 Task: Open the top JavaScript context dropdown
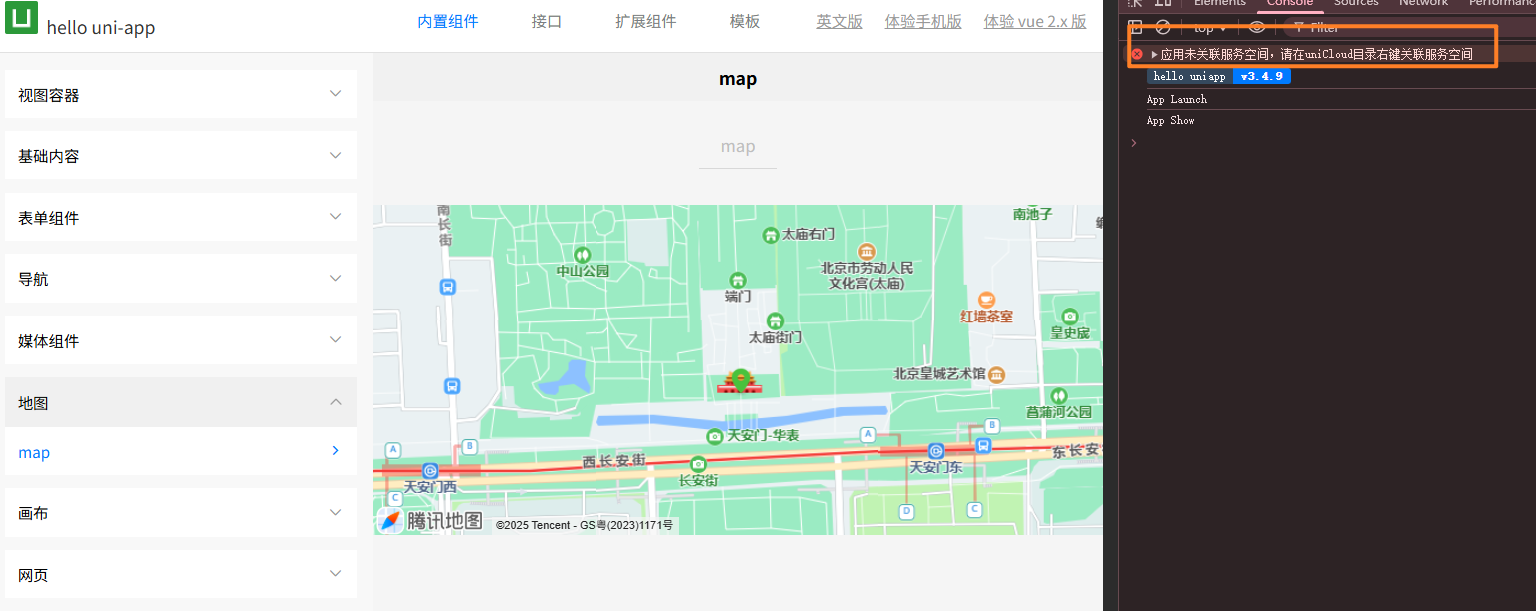pyautogui.click(x=1210, y=28)
